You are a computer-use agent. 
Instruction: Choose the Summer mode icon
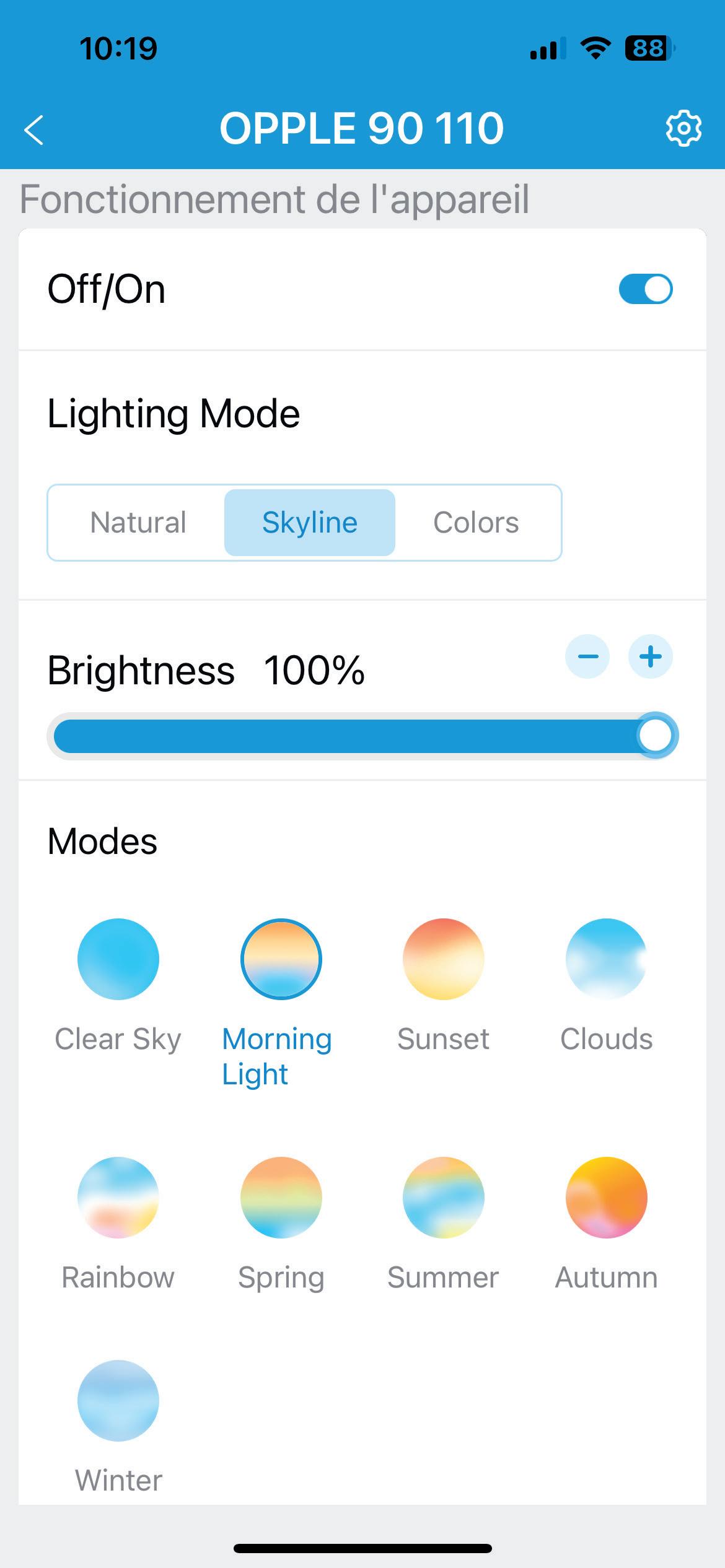point(444,1198)
